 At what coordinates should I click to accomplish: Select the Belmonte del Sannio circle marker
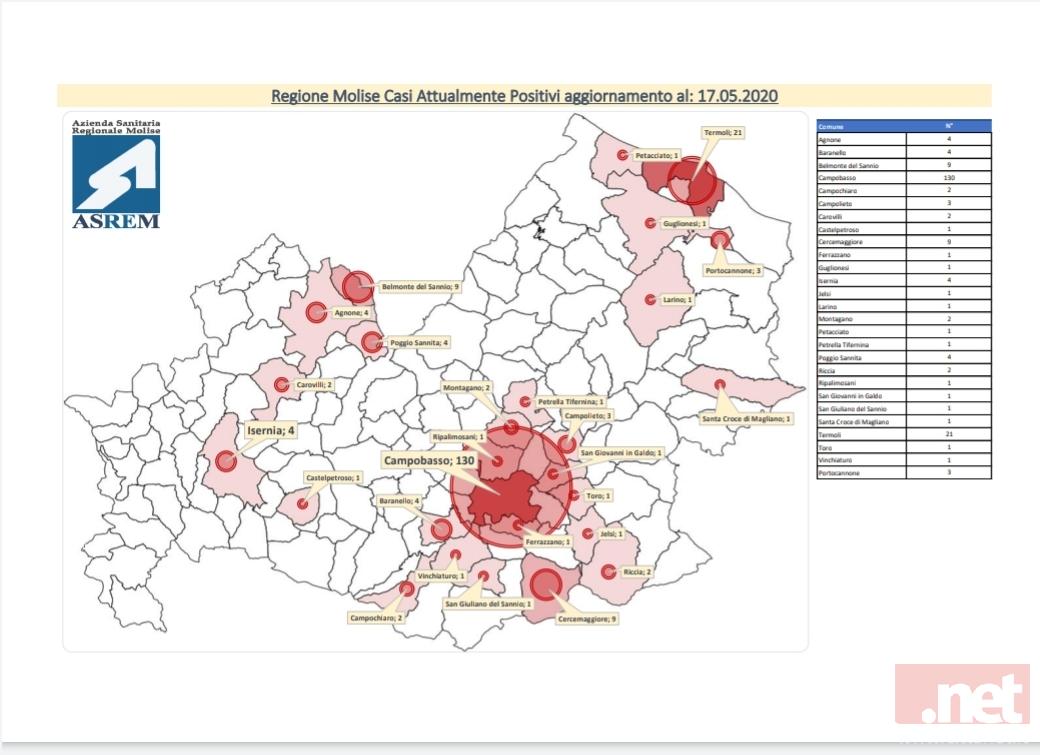(x=357, y=287)
